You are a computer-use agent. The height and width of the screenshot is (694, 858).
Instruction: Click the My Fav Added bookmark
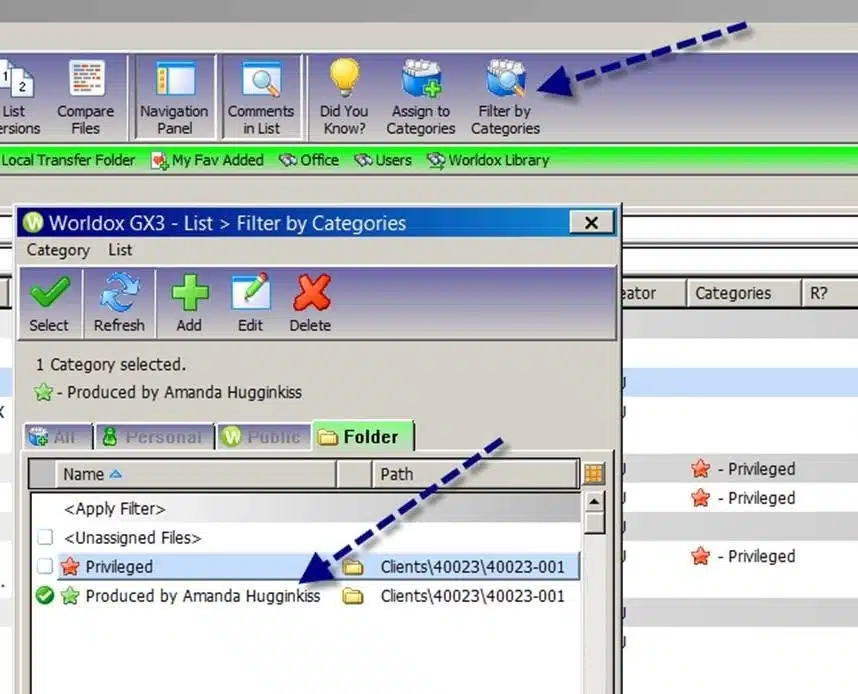click(x=208, y=160)
